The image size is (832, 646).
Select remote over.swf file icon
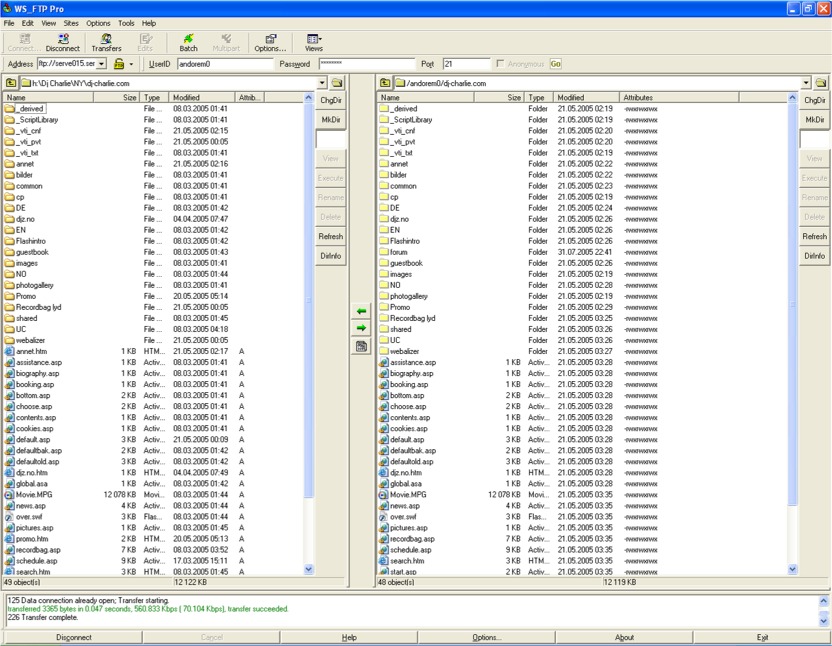[x=383, y=517]
